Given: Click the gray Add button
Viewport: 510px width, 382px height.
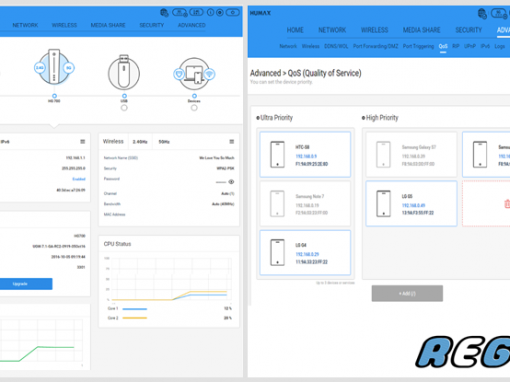Looking at the screenshot, I should pyautogui.click(x=407, y=293).
